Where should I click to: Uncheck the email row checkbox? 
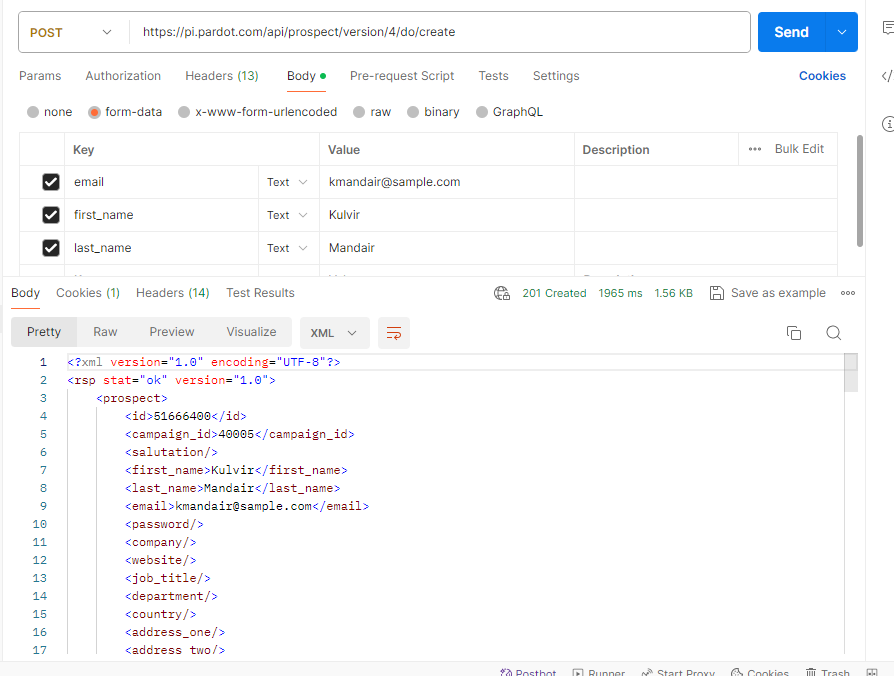pos(51,182)
